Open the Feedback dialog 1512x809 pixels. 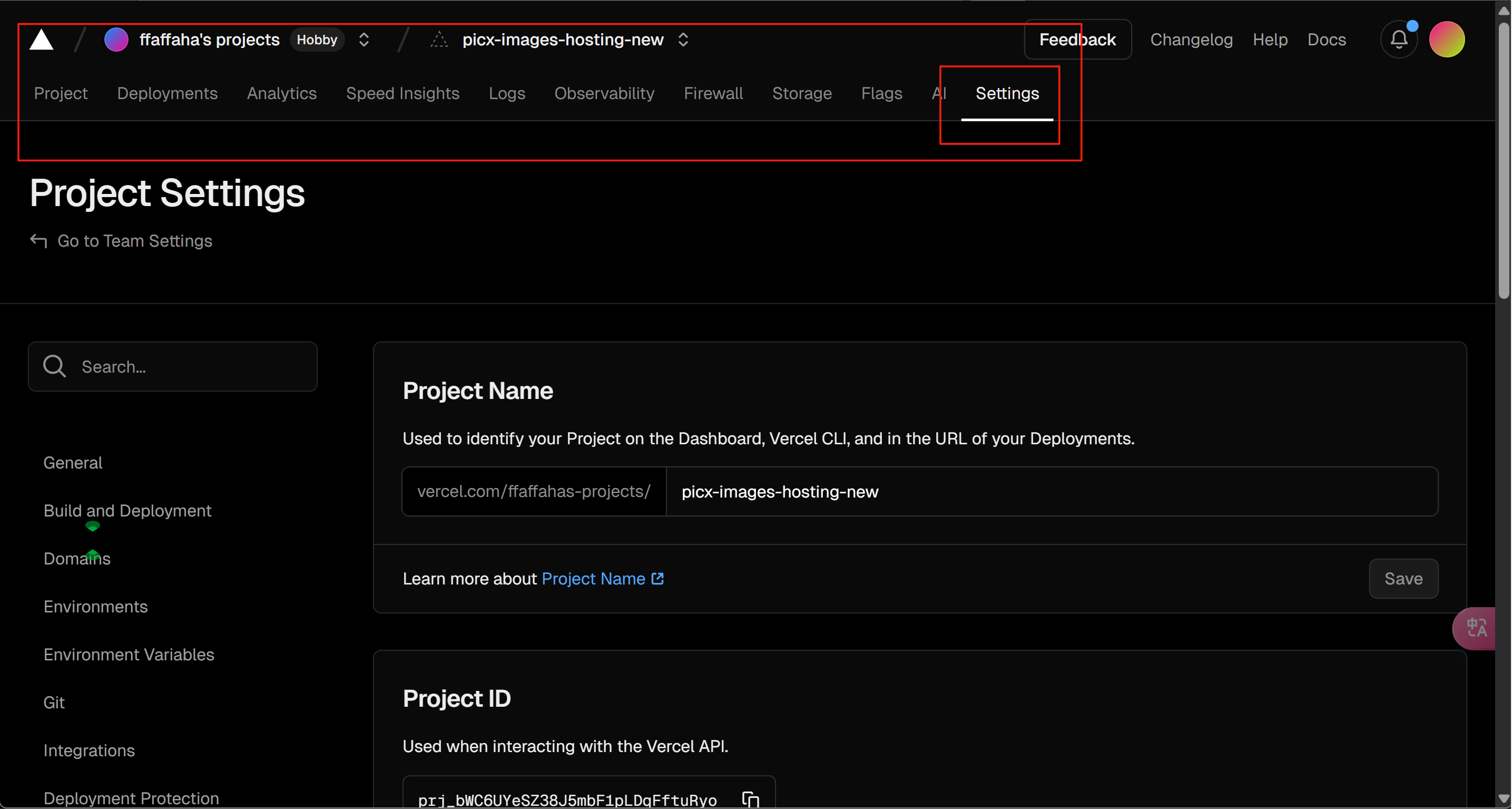(x=1078, y=39)
